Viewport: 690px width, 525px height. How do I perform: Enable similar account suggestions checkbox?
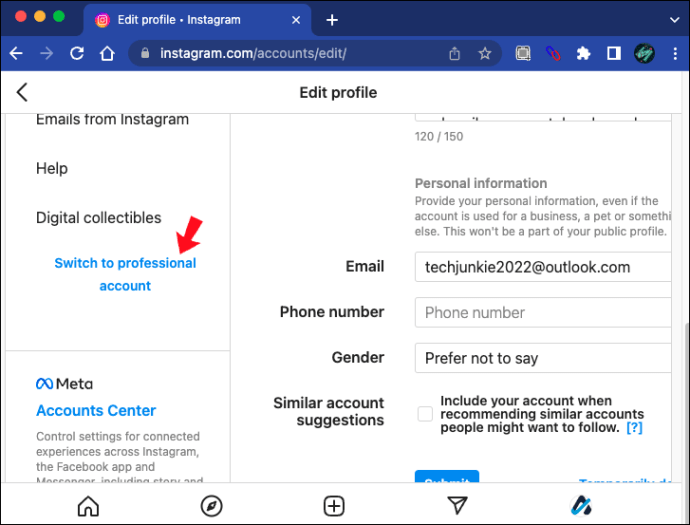click(425, 413)
